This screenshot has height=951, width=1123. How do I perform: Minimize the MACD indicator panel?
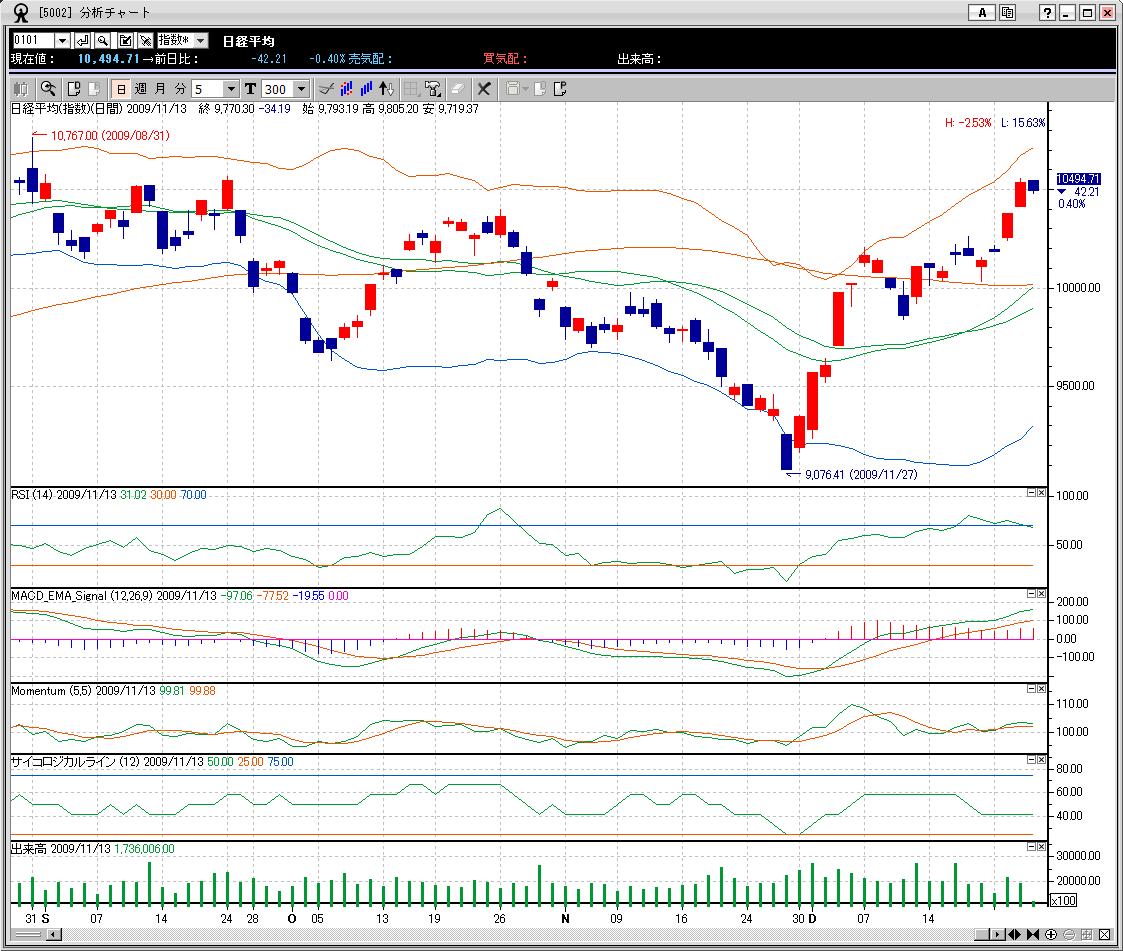click(x=1030, y=594)
